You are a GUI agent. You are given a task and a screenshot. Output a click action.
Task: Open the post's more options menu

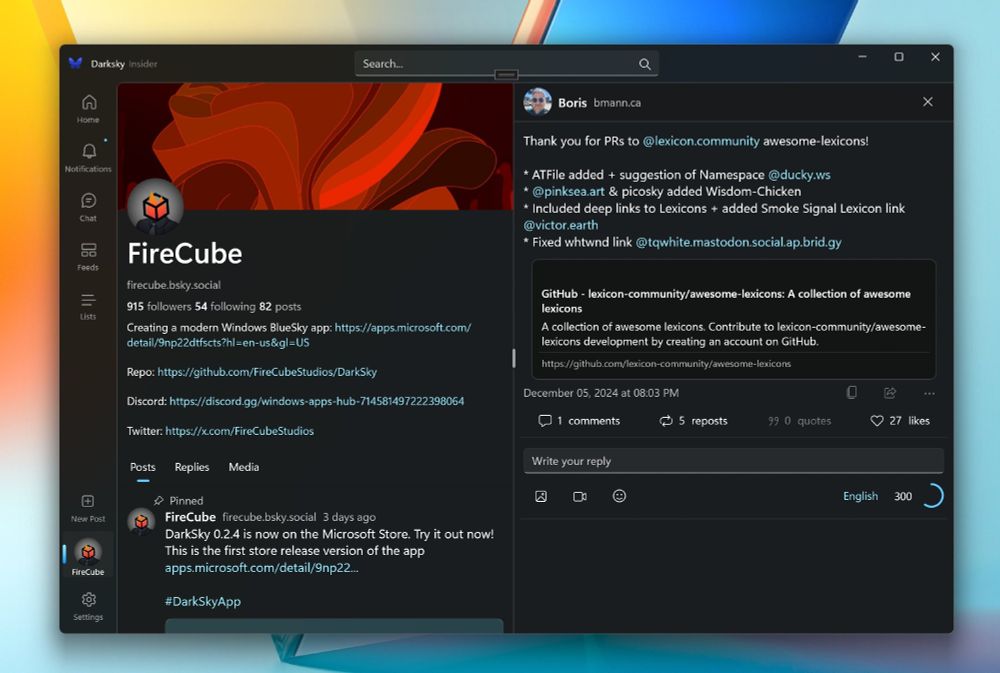pyautogui.click(x=929, y=394)
